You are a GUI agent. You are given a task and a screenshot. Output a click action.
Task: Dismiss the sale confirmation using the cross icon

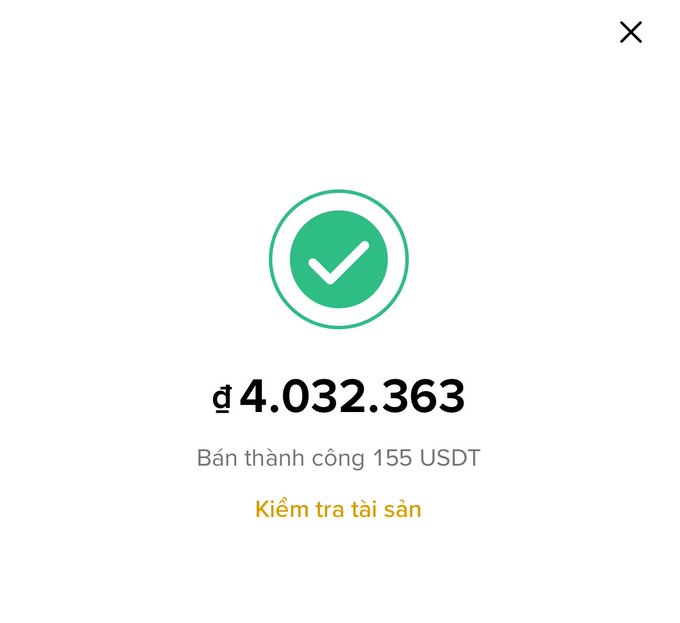(x=631, y=32)
